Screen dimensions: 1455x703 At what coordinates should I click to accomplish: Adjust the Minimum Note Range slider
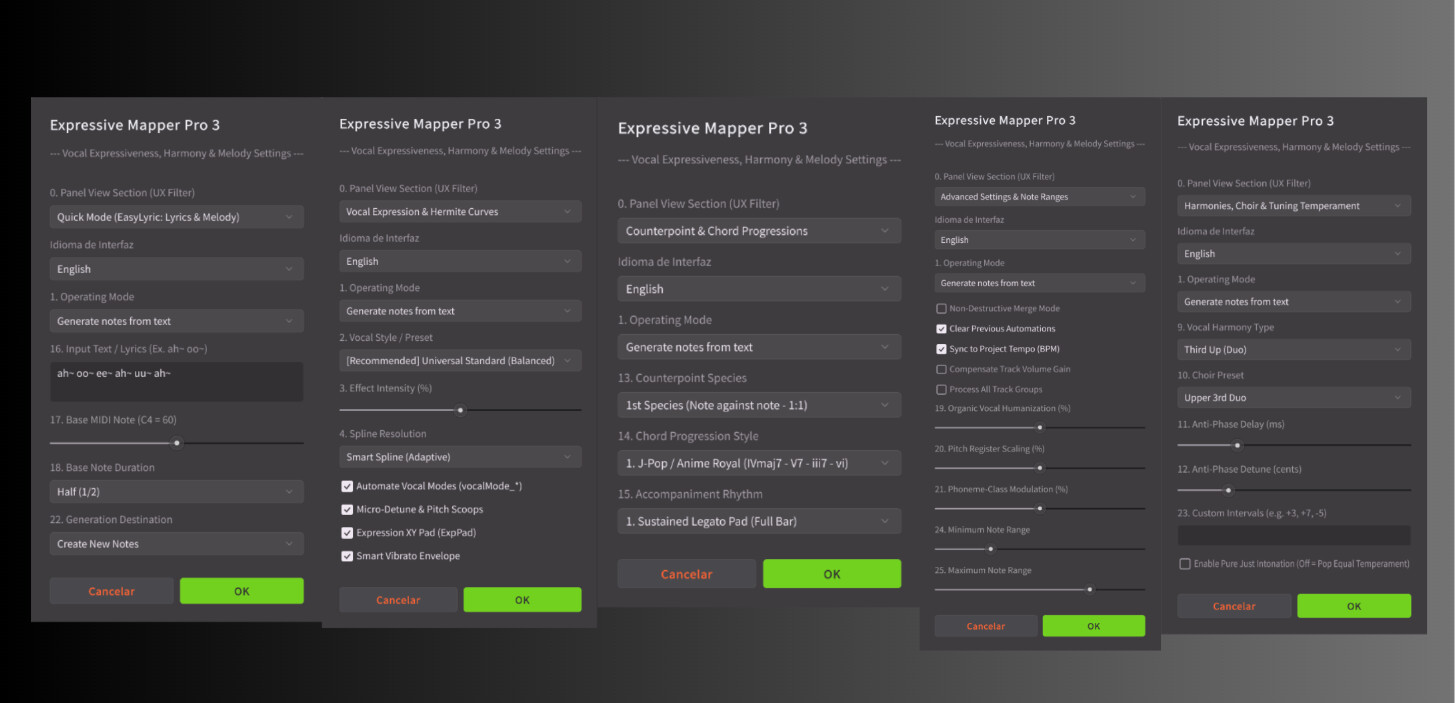1040,548
